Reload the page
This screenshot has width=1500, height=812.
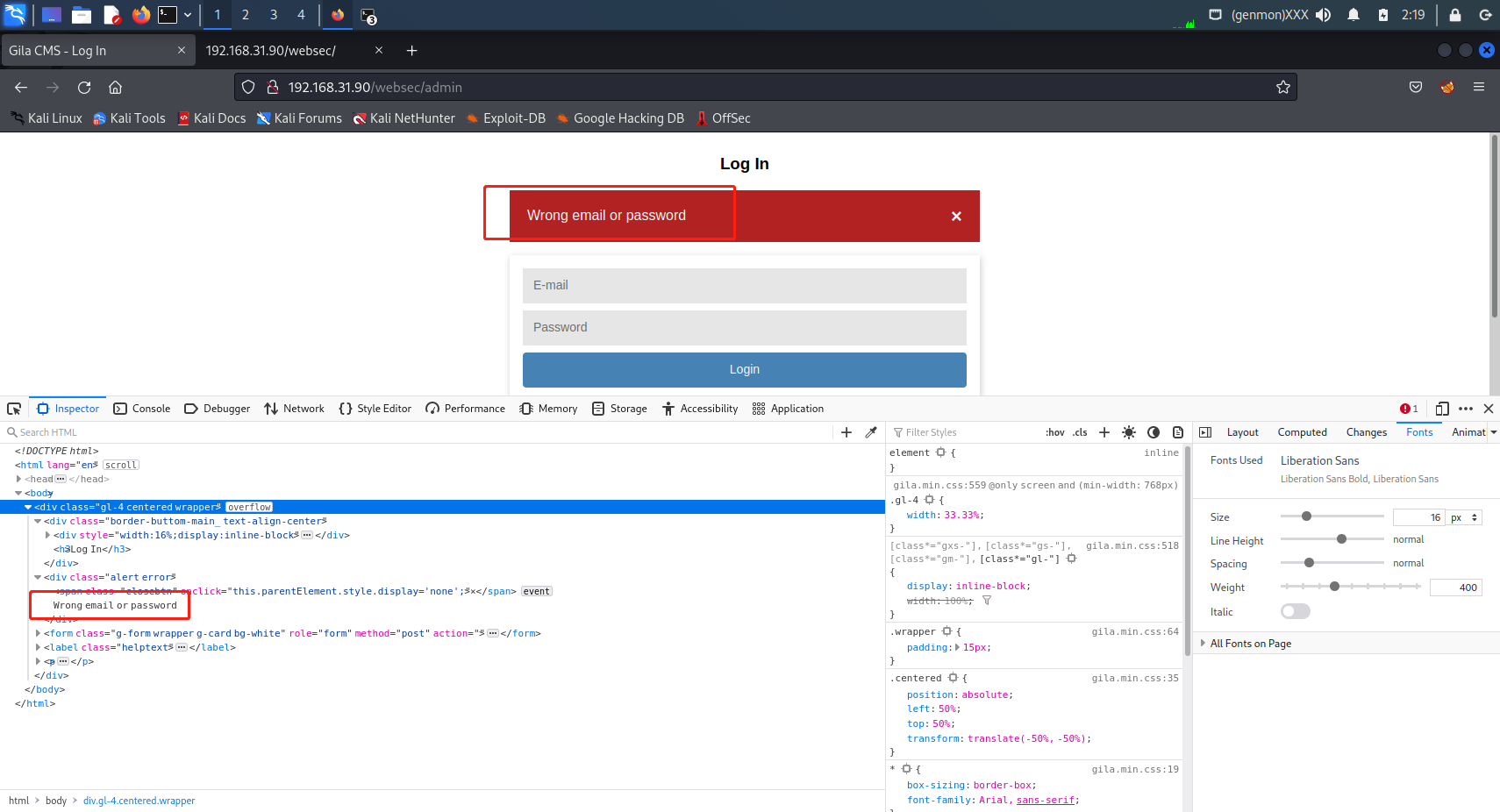[84, 87]
